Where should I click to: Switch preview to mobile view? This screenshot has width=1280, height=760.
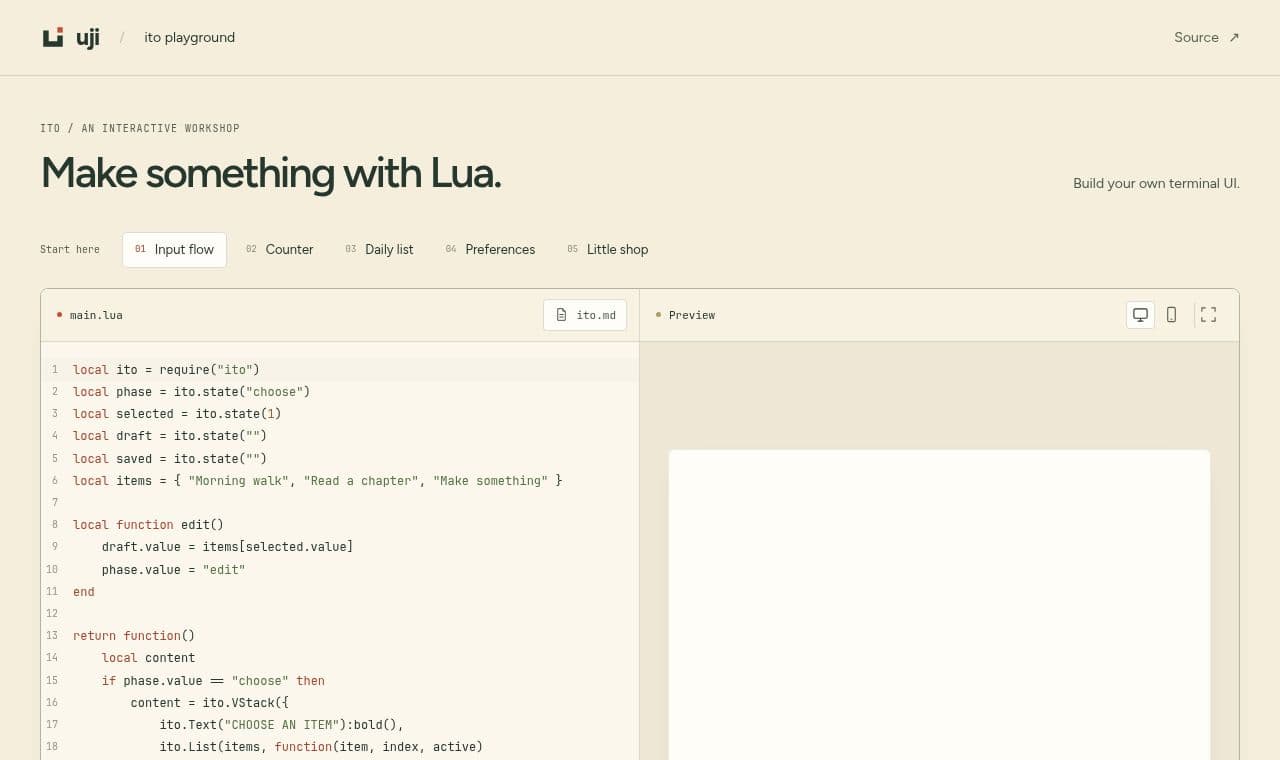[x=1171, y=315]
